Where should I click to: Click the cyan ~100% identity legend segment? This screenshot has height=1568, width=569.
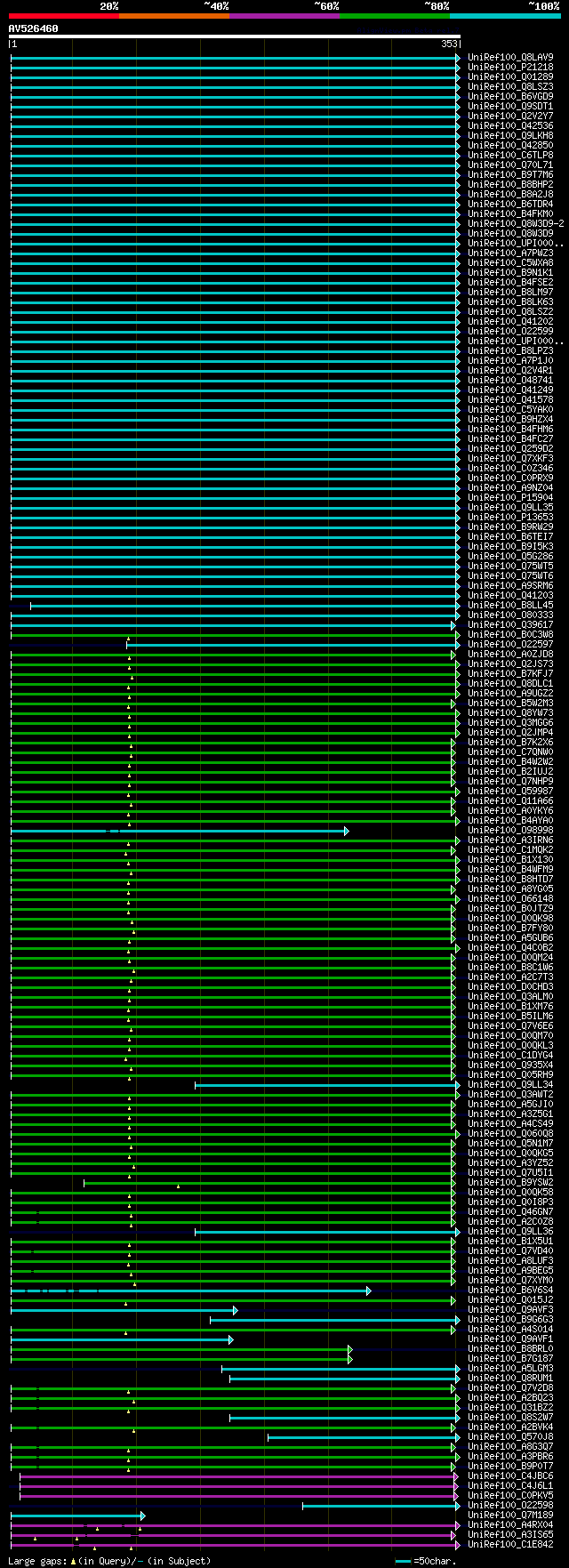click(x=505, y=16)
